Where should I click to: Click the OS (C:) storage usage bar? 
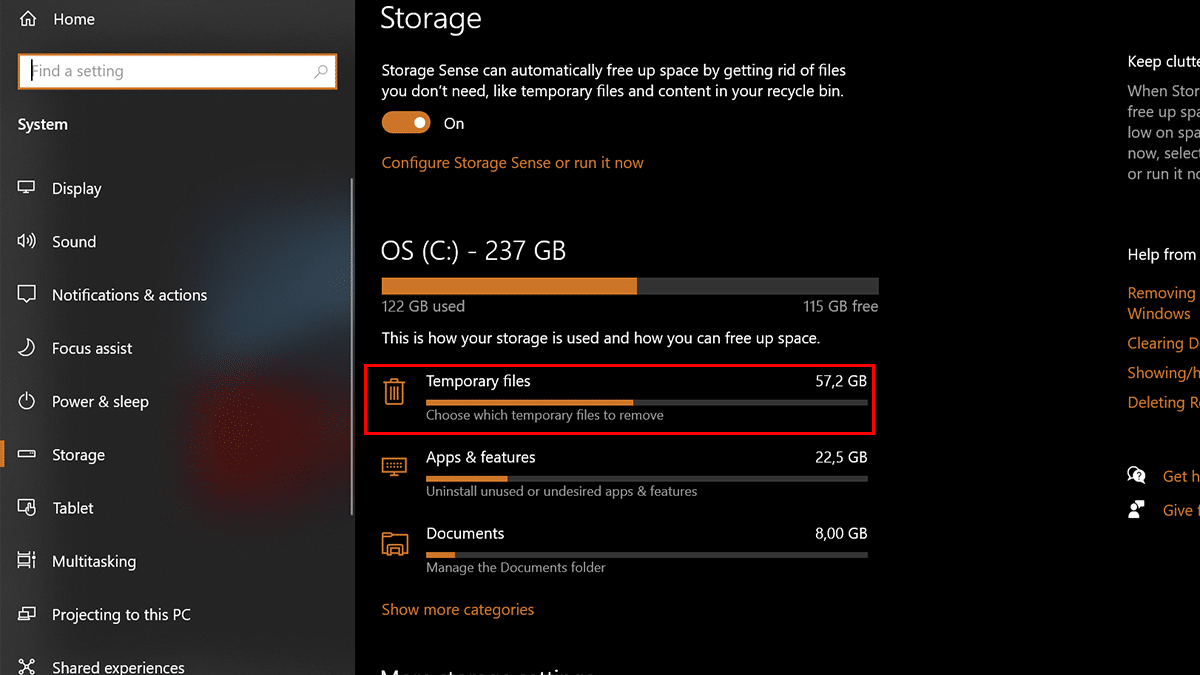click(x=630, y=286)
